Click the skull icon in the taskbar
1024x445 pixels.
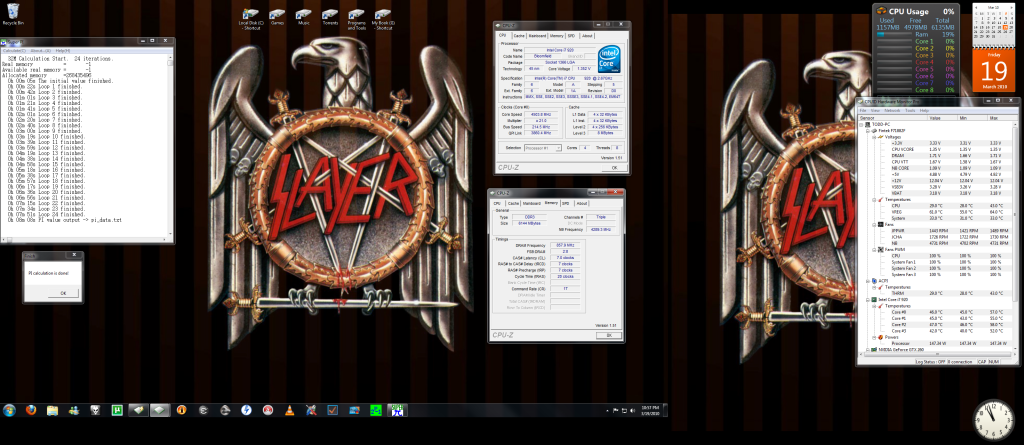tap(95, 410)
